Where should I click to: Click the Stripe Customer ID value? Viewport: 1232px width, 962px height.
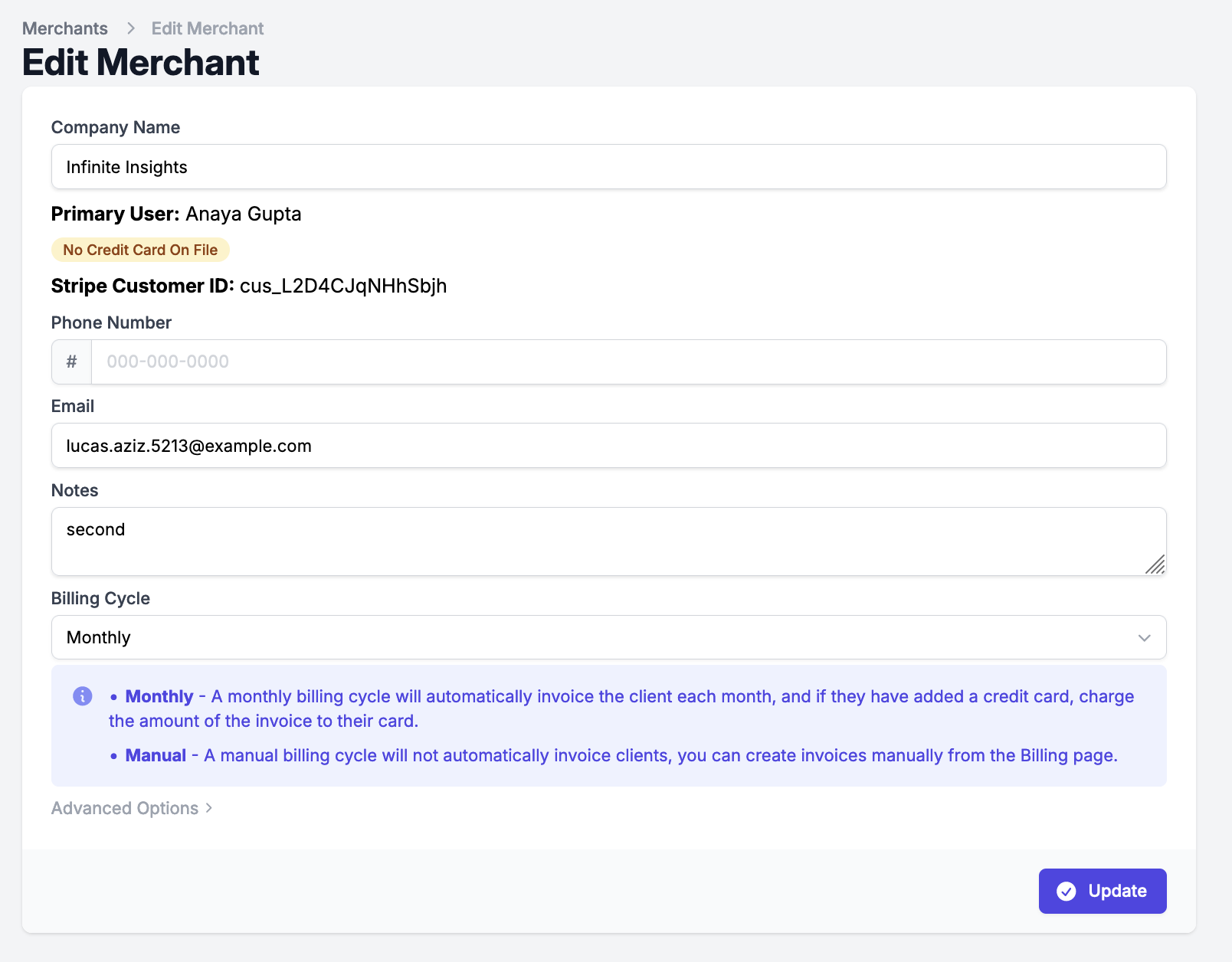point(343,286)
